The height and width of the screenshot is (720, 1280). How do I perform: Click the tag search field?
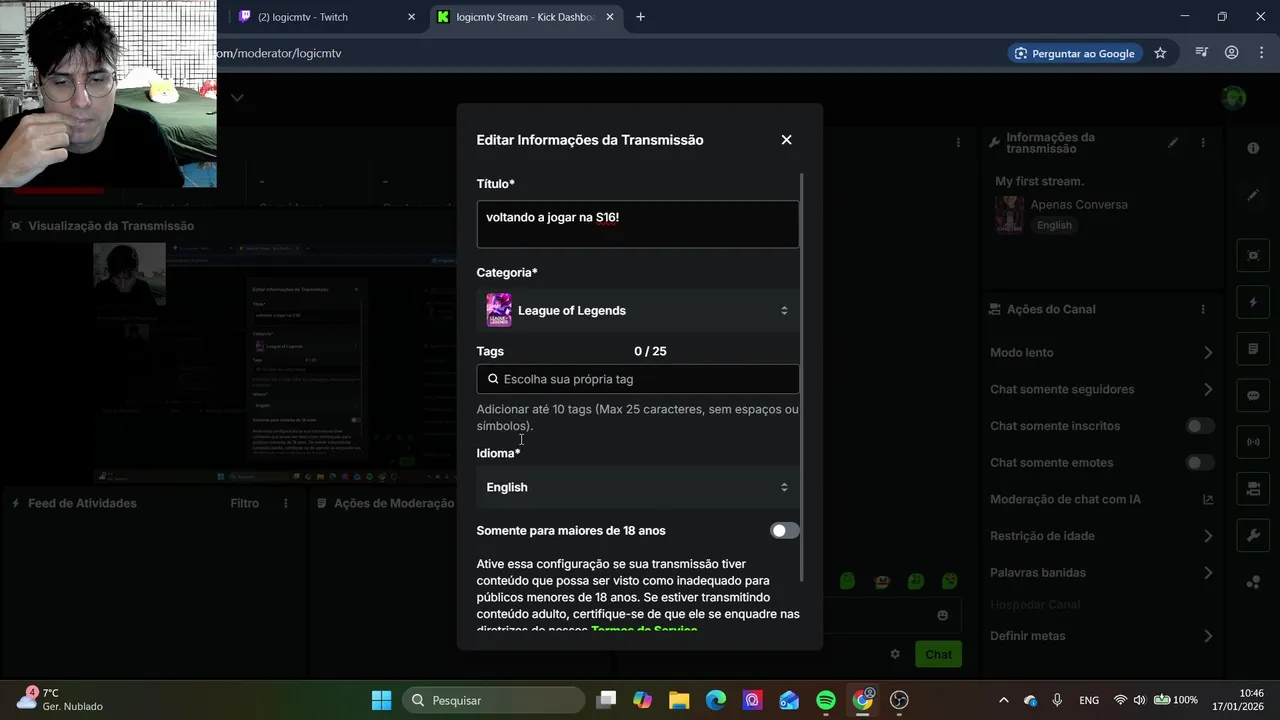click(x=638, y=379)
